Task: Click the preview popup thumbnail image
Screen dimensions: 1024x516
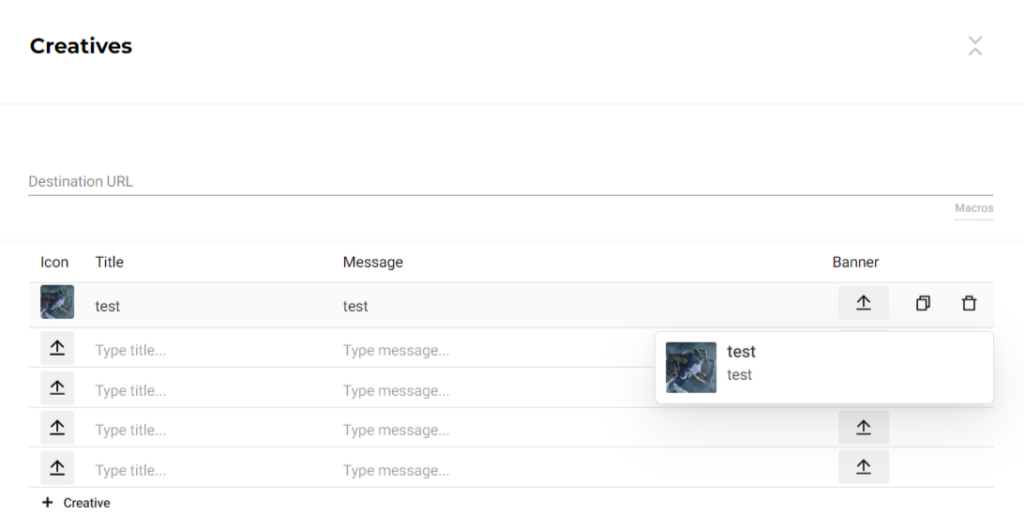Action: click(x=691, y=367)
